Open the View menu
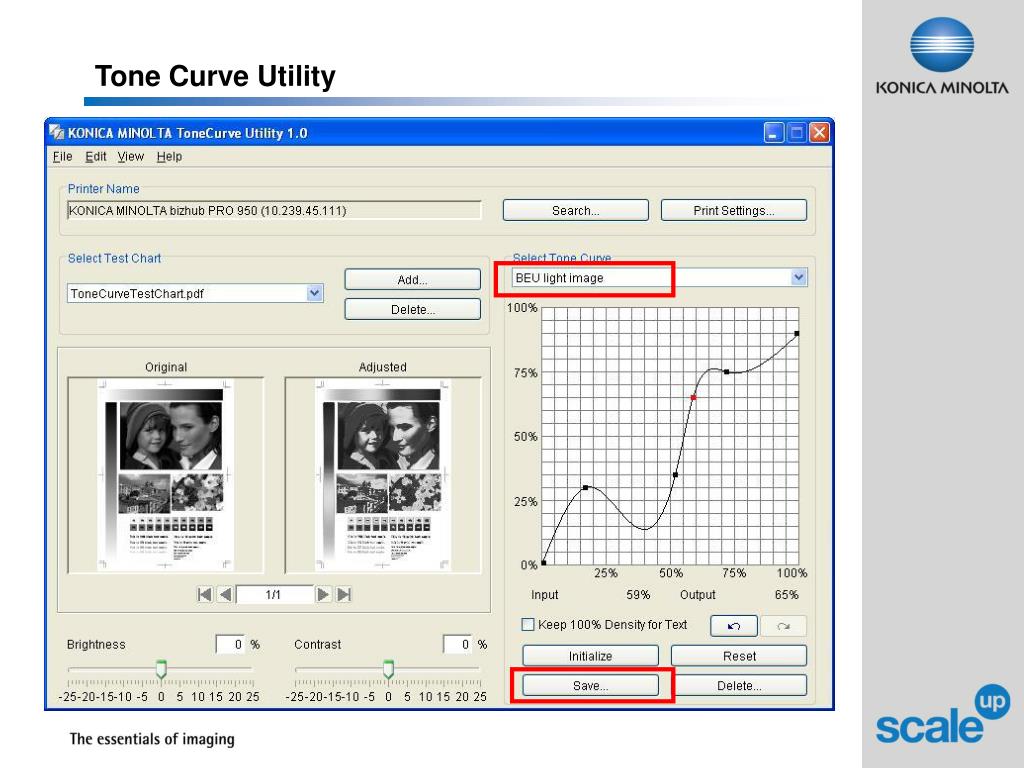Viewport: 1024px width, 768px height. coord(131,157)
